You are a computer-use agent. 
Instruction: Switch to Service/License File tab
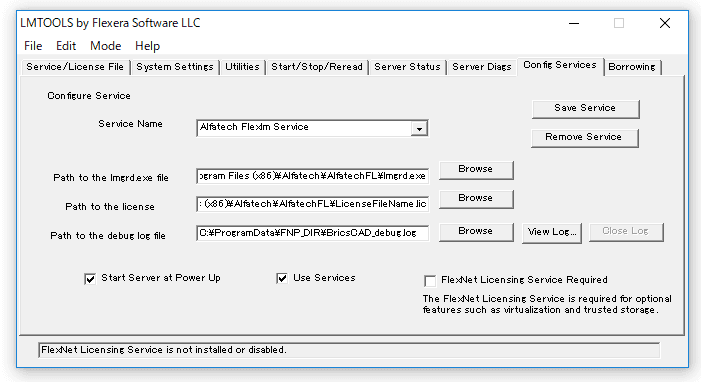tap(75, 67)
